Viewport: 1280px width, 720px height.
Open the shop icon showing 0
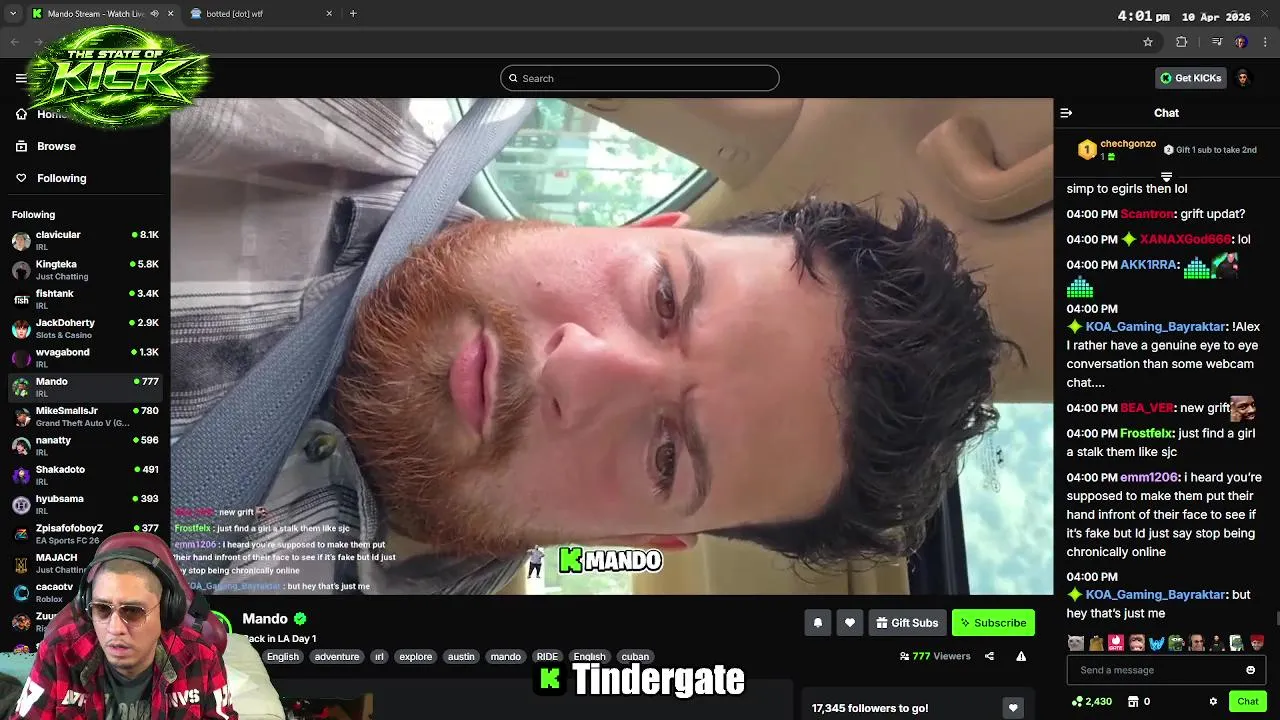coord(1135,701)
